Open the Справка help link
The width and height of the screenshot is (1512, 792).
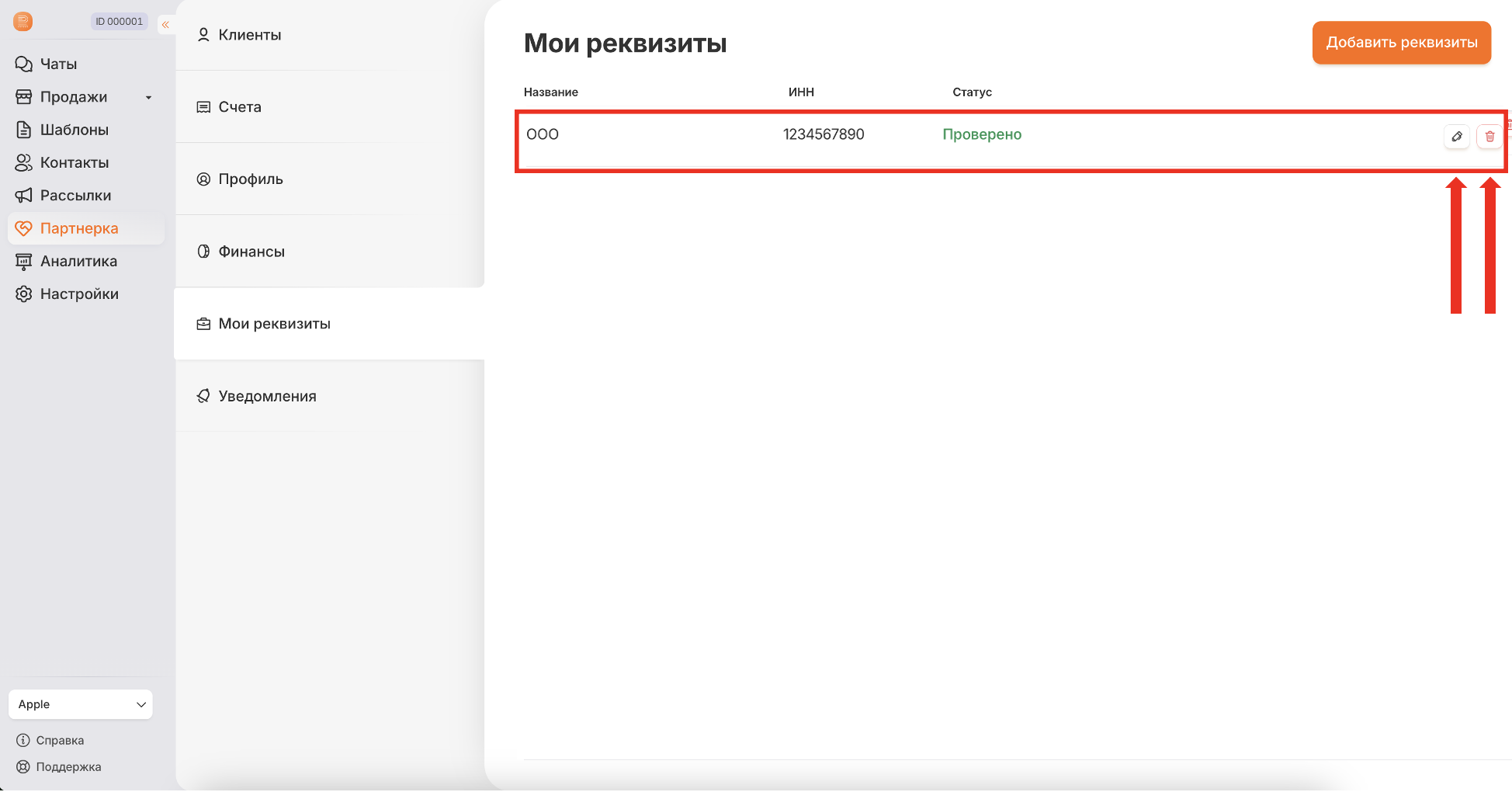pyautogui.click(x=59, y=741)
